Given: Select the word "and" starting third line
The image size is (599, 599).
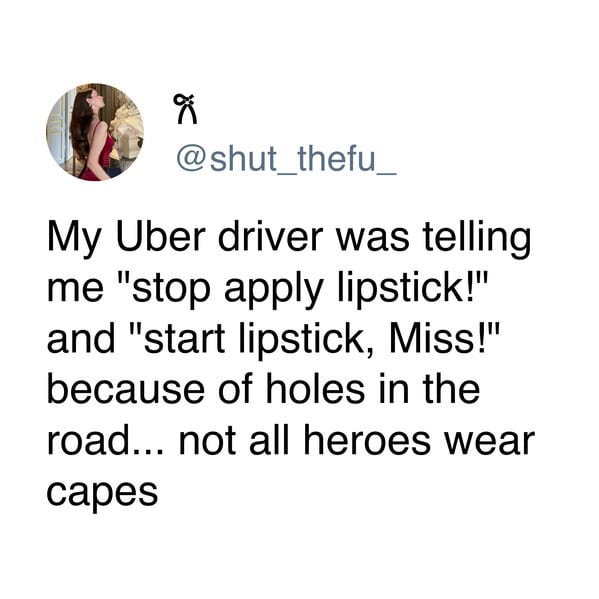Looking at the screenshot, I should pyautogui.click(x=81, y=339).
